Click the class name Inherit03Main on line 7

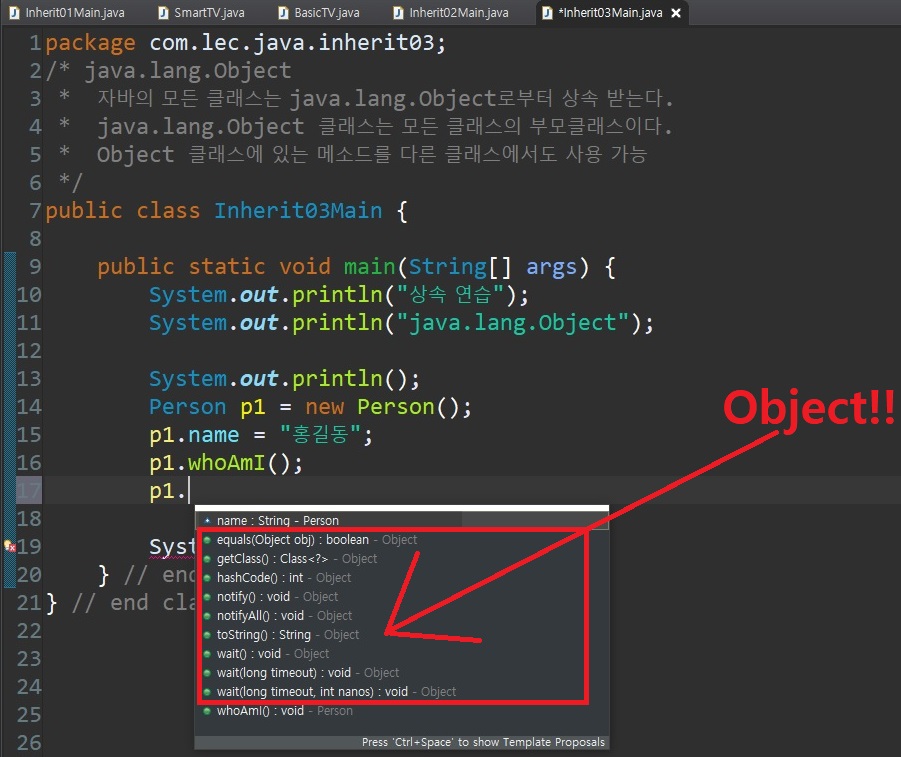[298, 211]
